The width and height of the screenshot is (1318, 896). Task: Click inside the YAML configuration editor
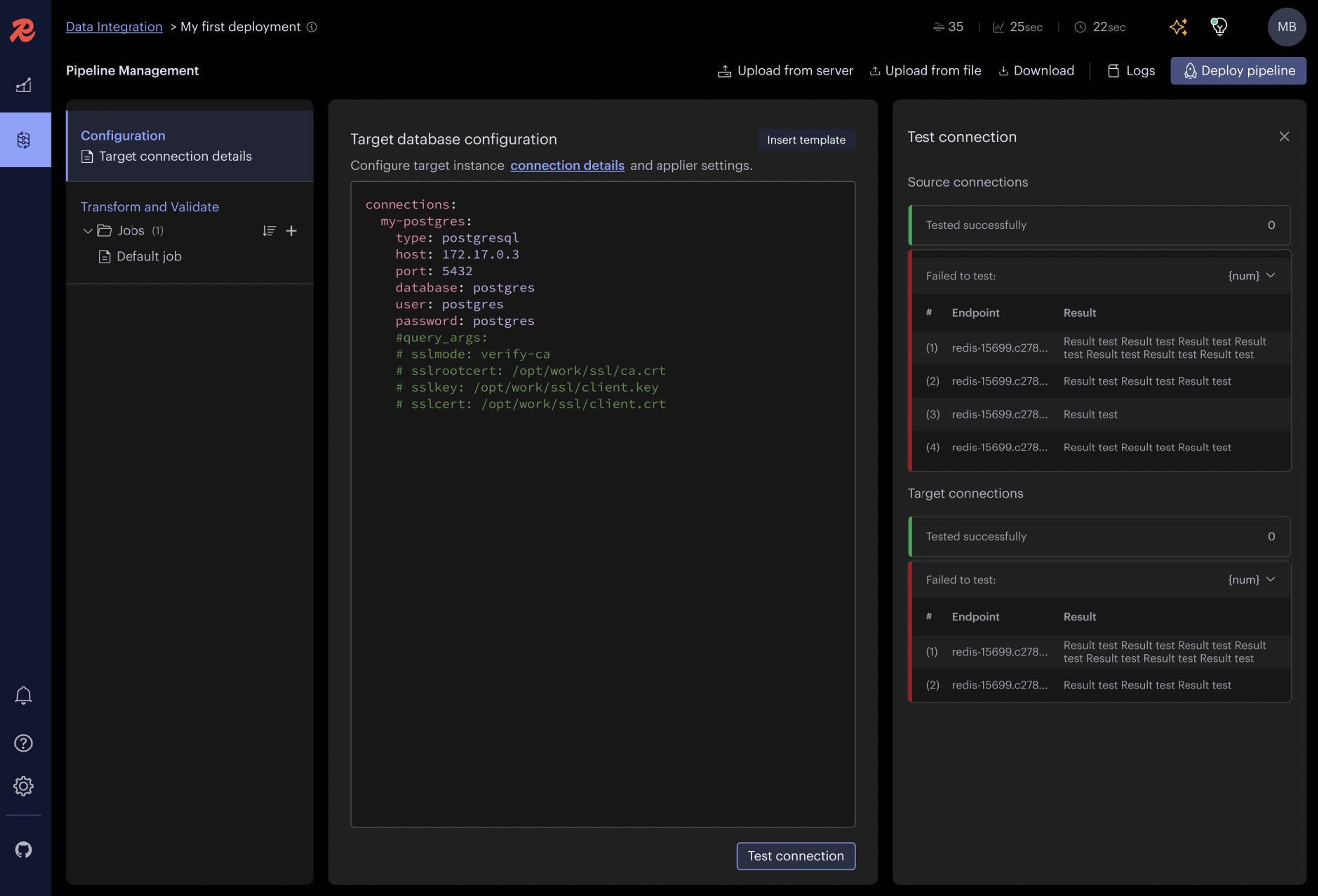(602, 567)
